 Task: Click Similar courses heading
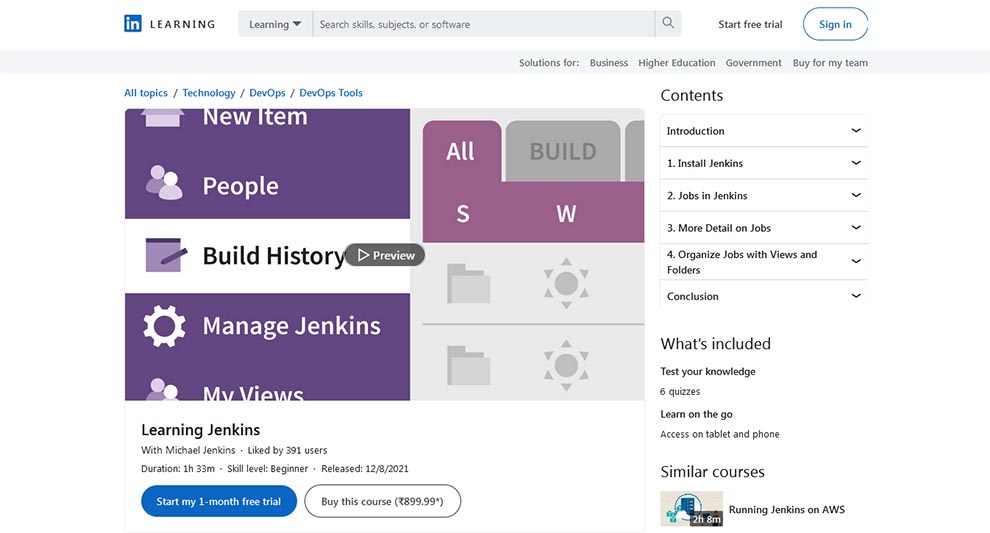(x=712, y=472)
